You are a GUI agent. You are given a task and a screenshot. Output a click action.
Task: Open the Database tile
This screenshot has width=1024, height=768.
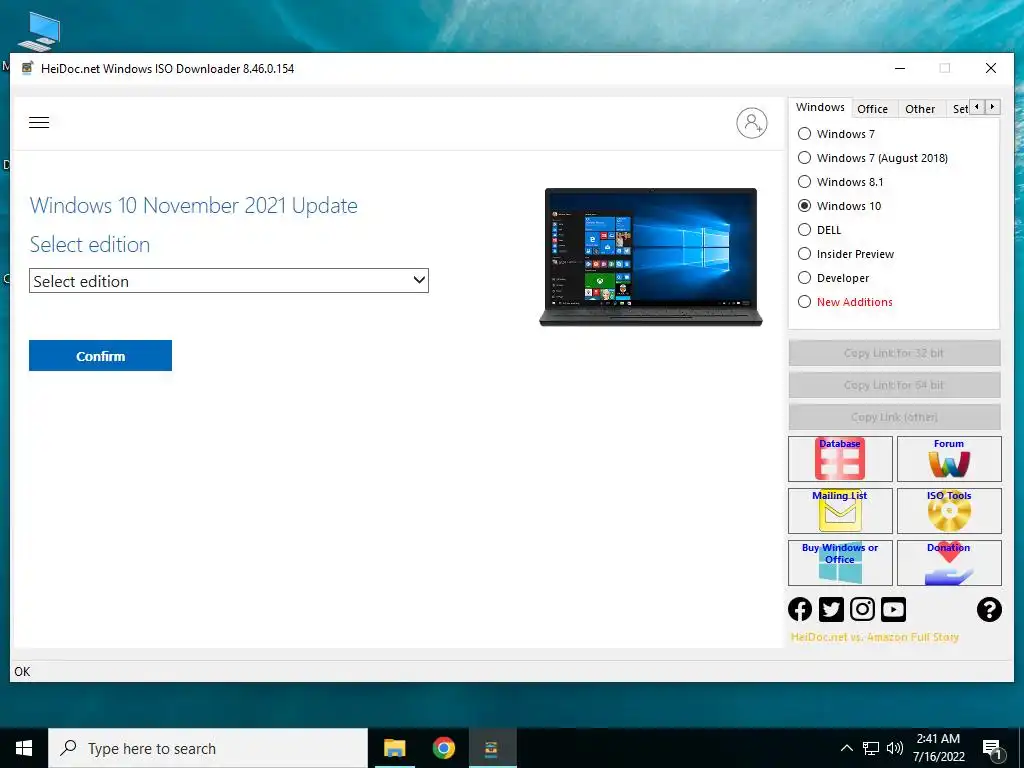tap(840, 458)
